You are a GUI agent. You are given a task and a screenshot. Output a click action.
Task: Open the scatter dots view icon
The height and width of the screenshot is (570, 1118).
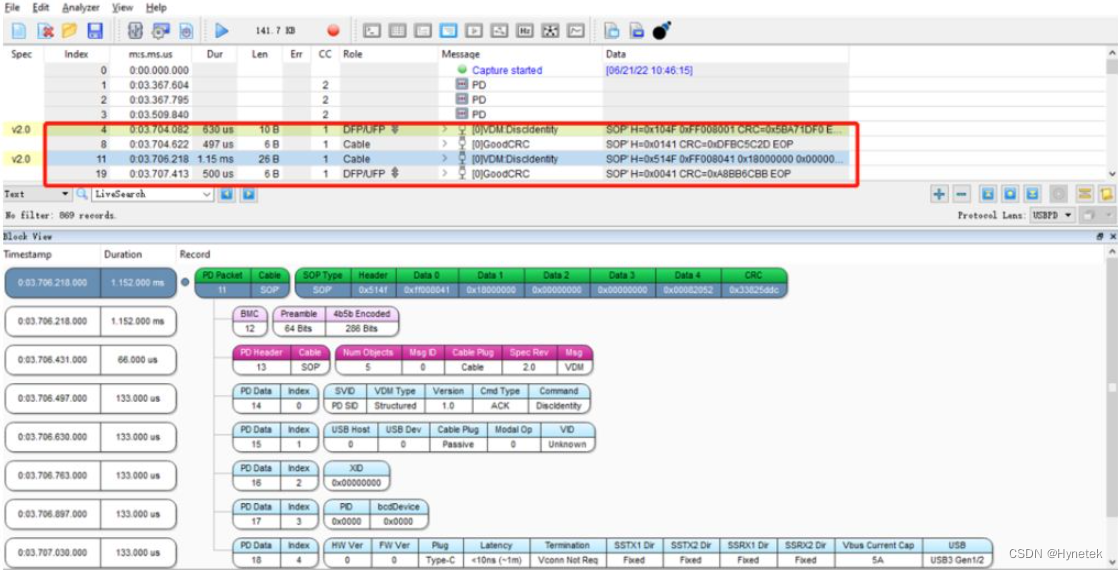click(550, 31)
